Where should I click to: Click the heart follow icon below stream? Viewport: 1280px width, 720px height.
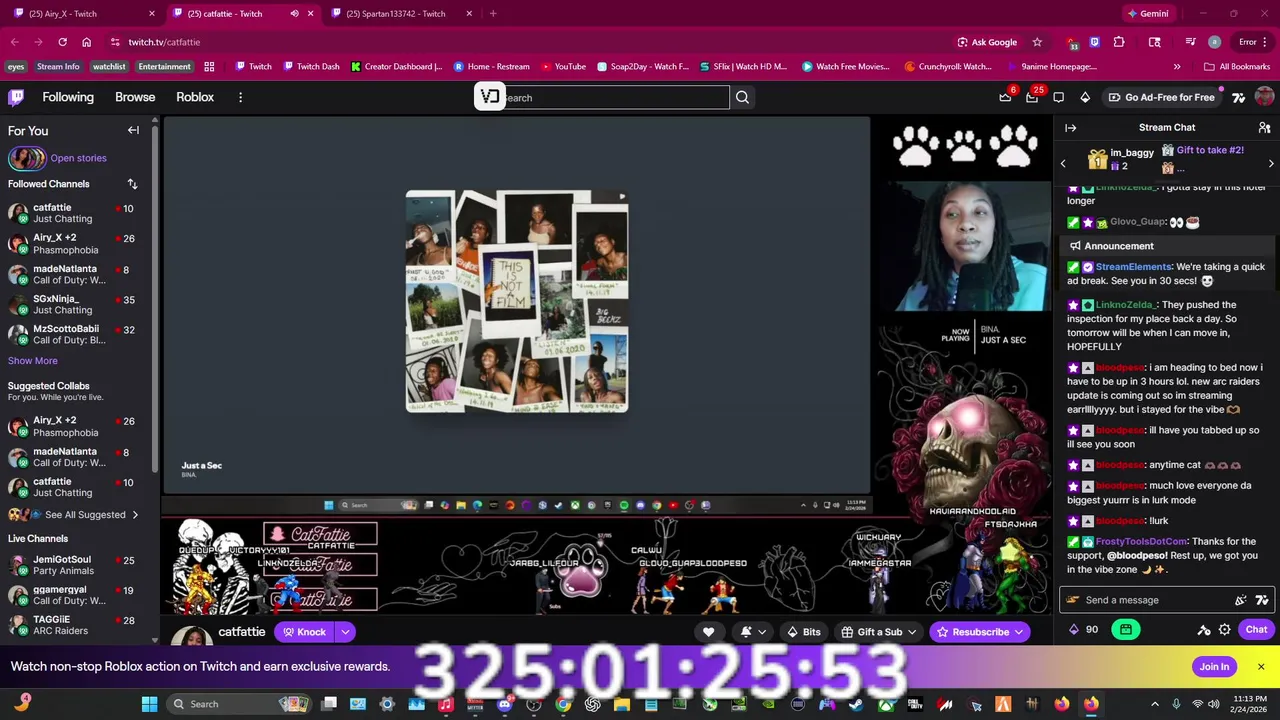[x=708, y=632]
